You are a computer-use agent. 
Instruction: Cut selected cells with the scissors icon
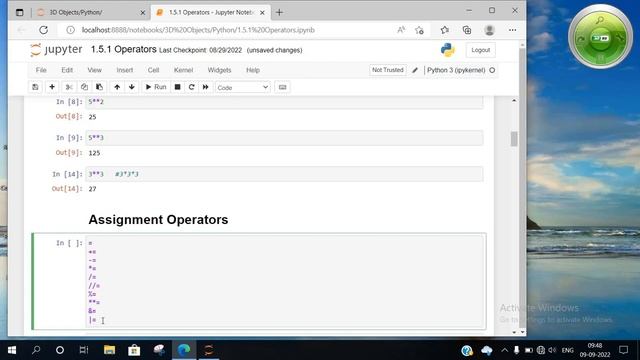point(69,87)
